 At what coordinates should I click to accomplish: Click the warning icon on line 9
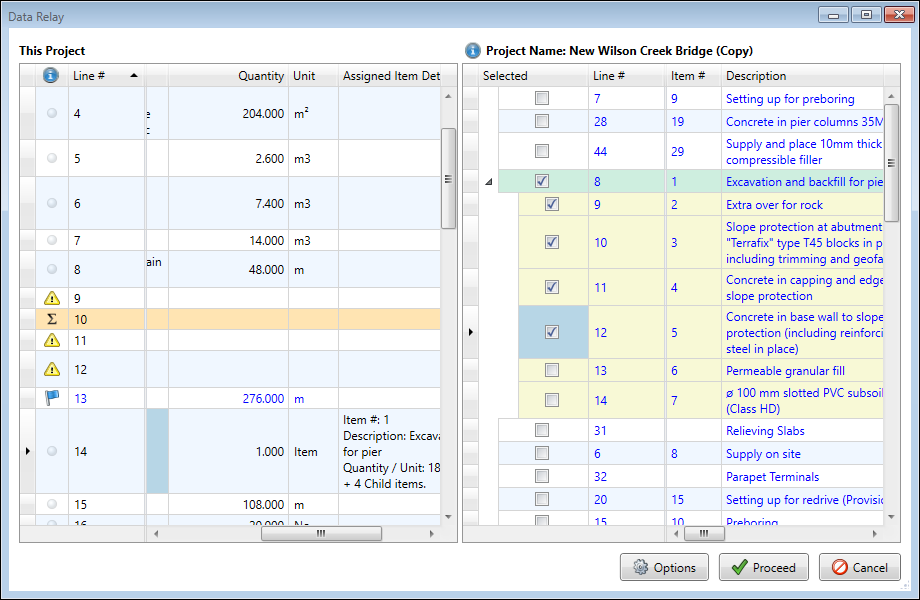tap(52, 298)
